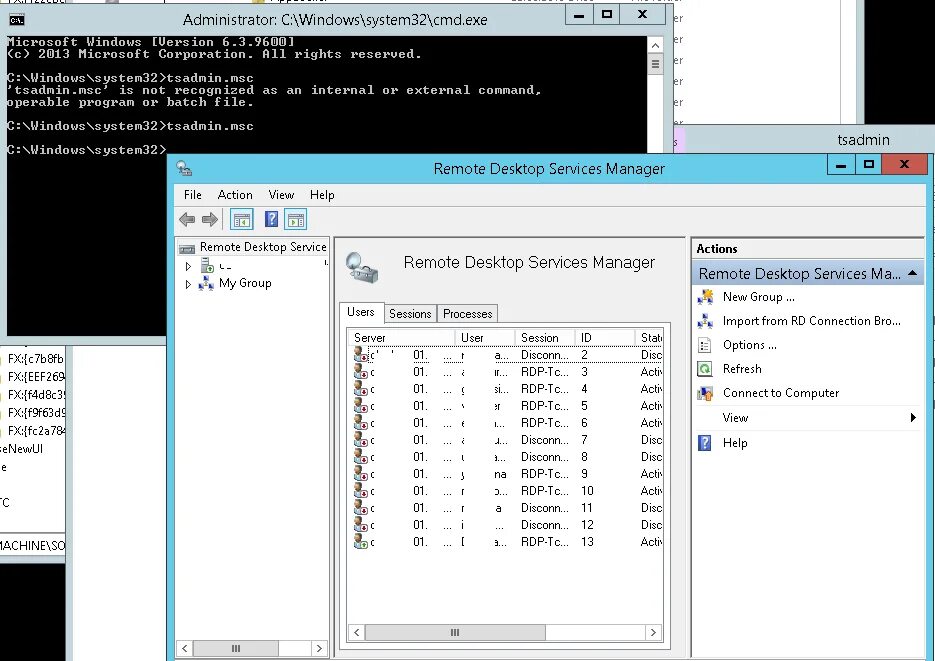Minimize the cmd.exe window
This screenshot has width=935, height=661.
coord(579,15)
